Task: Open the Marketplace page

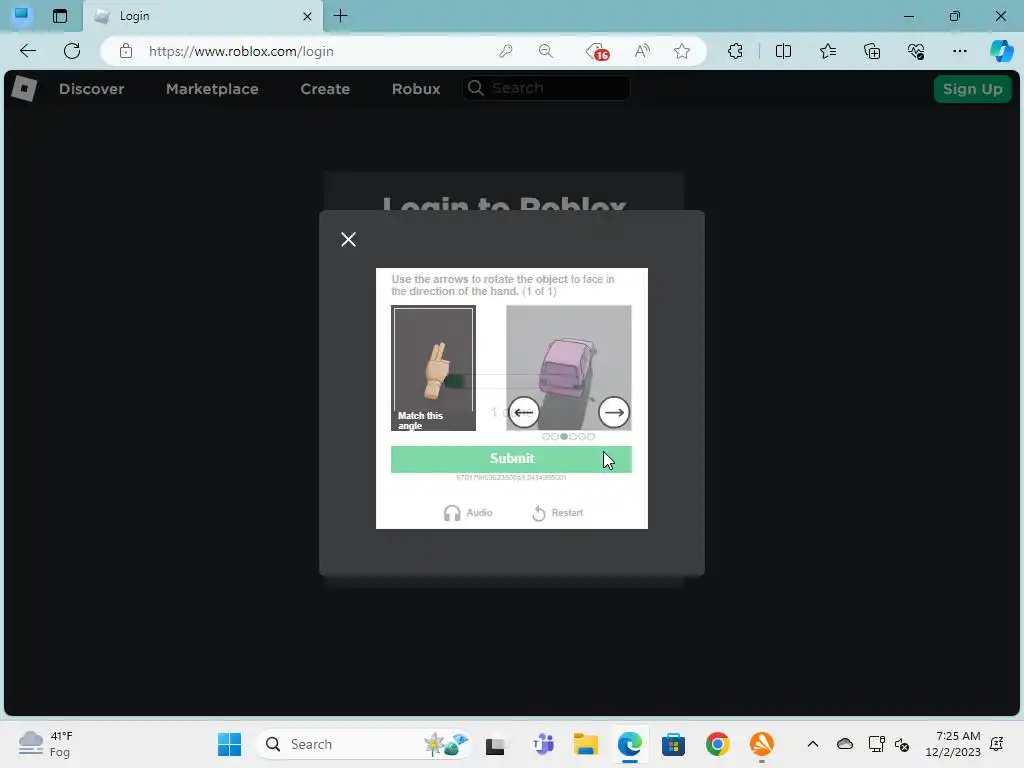Action: click(212, 89)
